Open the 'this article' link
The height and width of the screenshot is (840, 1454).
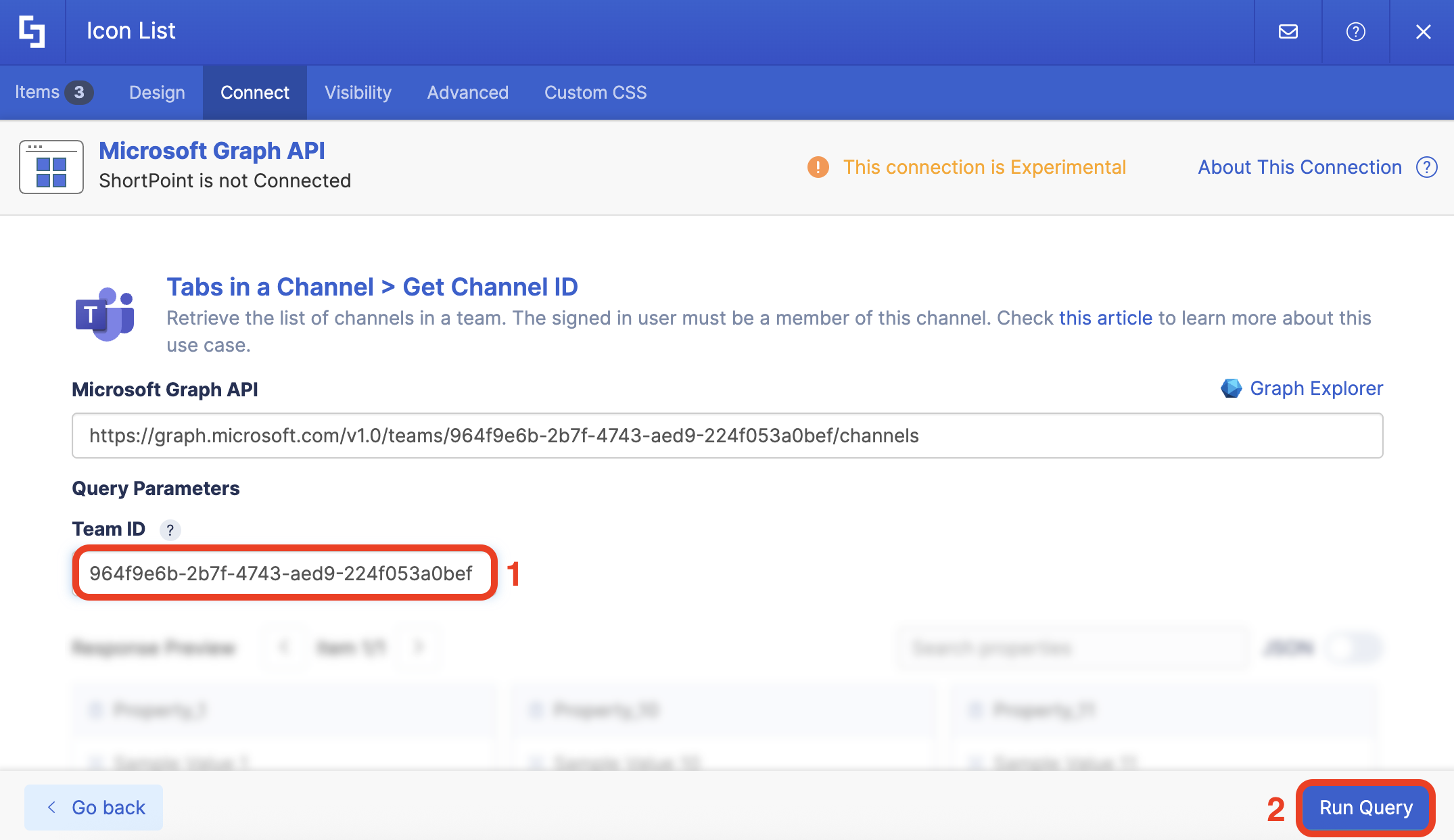(x=1105, y=318)
